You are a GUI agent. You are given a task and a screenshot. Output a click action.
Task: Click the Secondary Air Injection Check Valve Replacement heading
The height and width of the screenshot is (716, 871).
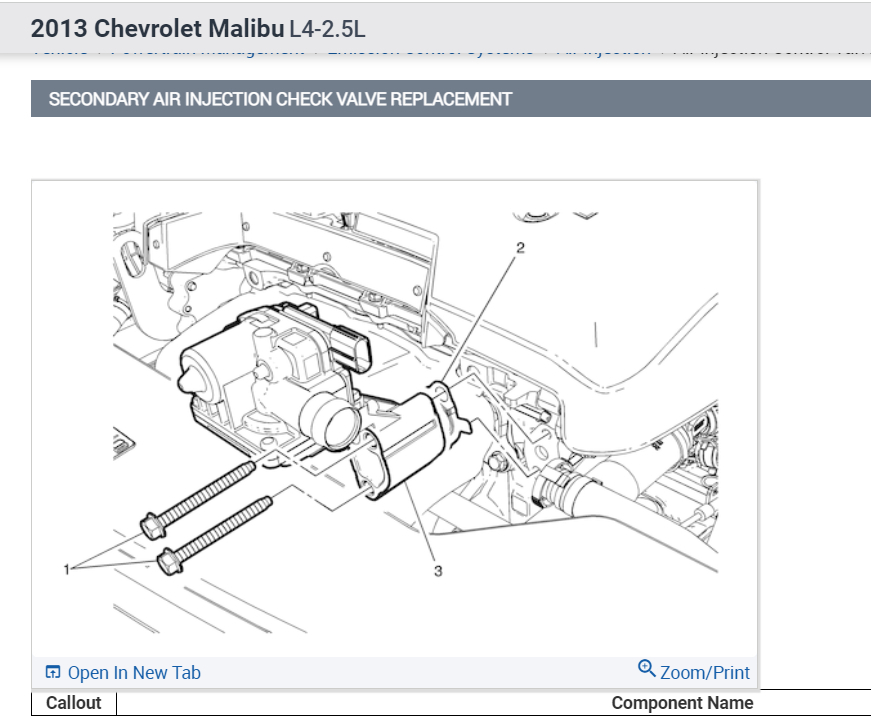tap(280, 99)
